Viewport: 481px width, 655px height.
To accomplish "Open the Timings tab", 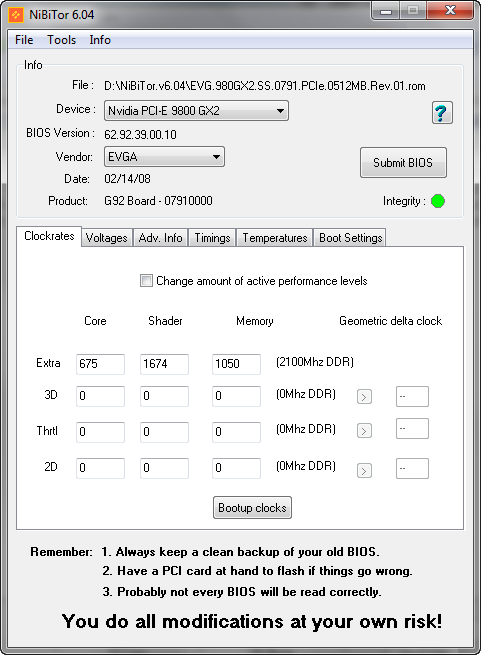I will coord(212,238).
